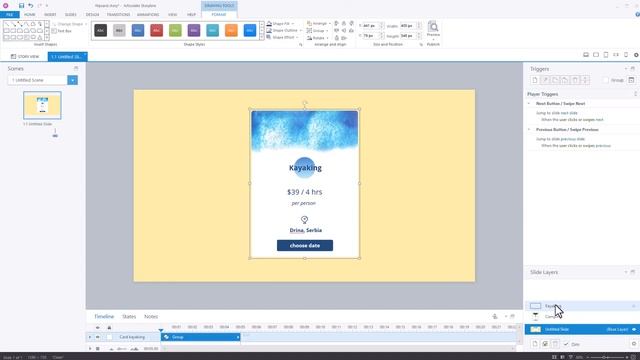Switch to the HOME ribbon tab
Screen dimensions: 640x360
(29, 14)
